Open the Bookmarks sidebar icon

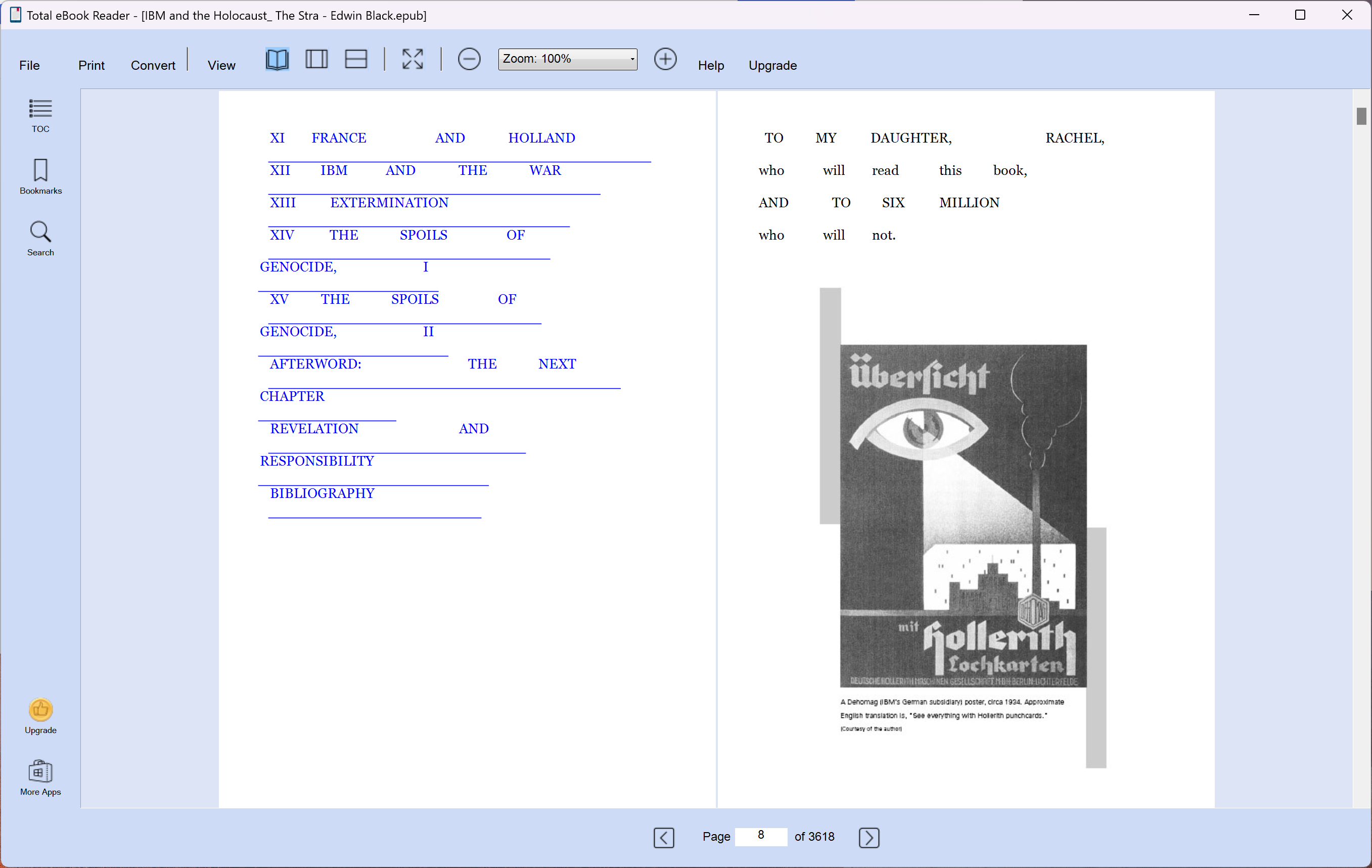pos(40,171)
